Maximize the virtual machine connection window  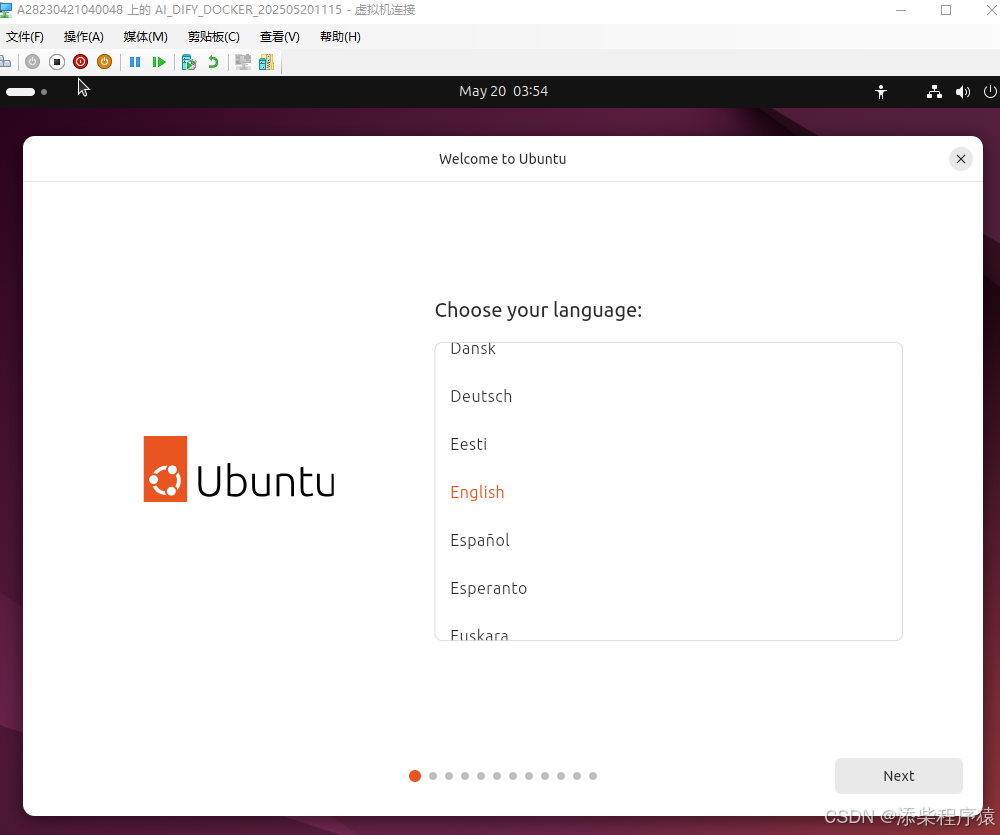(946, 10)
